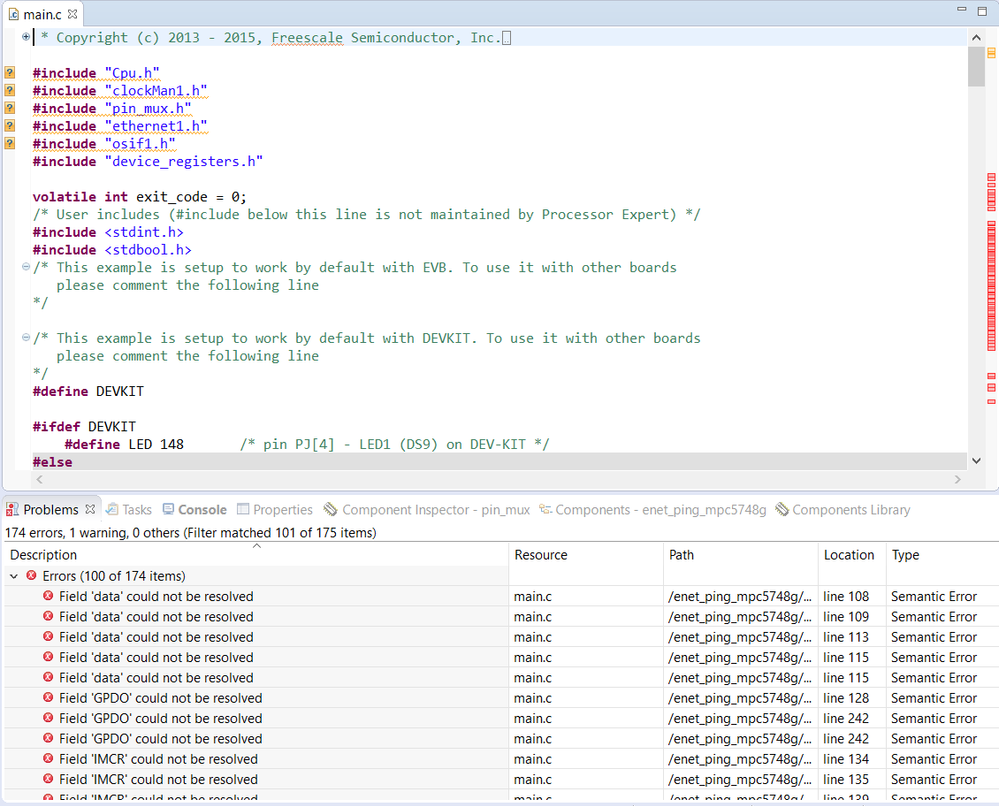Click the Component Inspector tab icon
This screenshot has height=806, width=999.
330,509
